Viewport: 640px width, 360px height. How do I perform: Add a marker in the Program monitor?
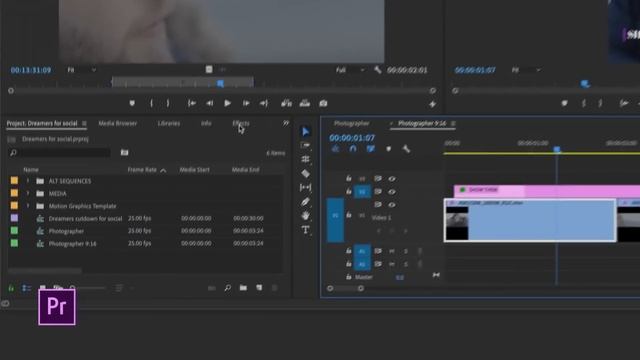(564, 104)
